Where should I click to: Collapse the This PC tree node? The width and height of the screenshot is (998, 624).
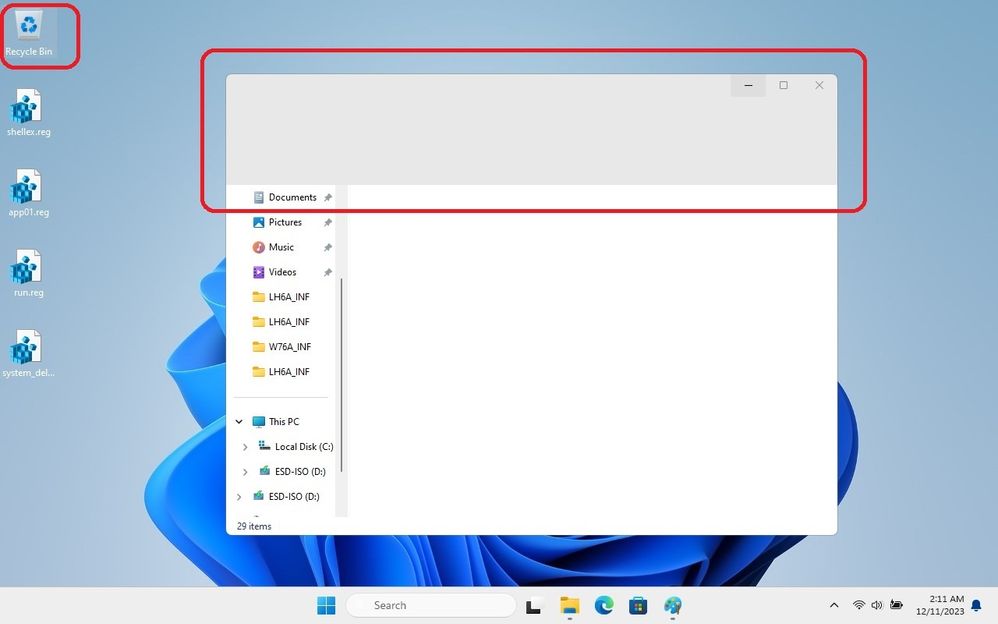[x=239, y=422]
